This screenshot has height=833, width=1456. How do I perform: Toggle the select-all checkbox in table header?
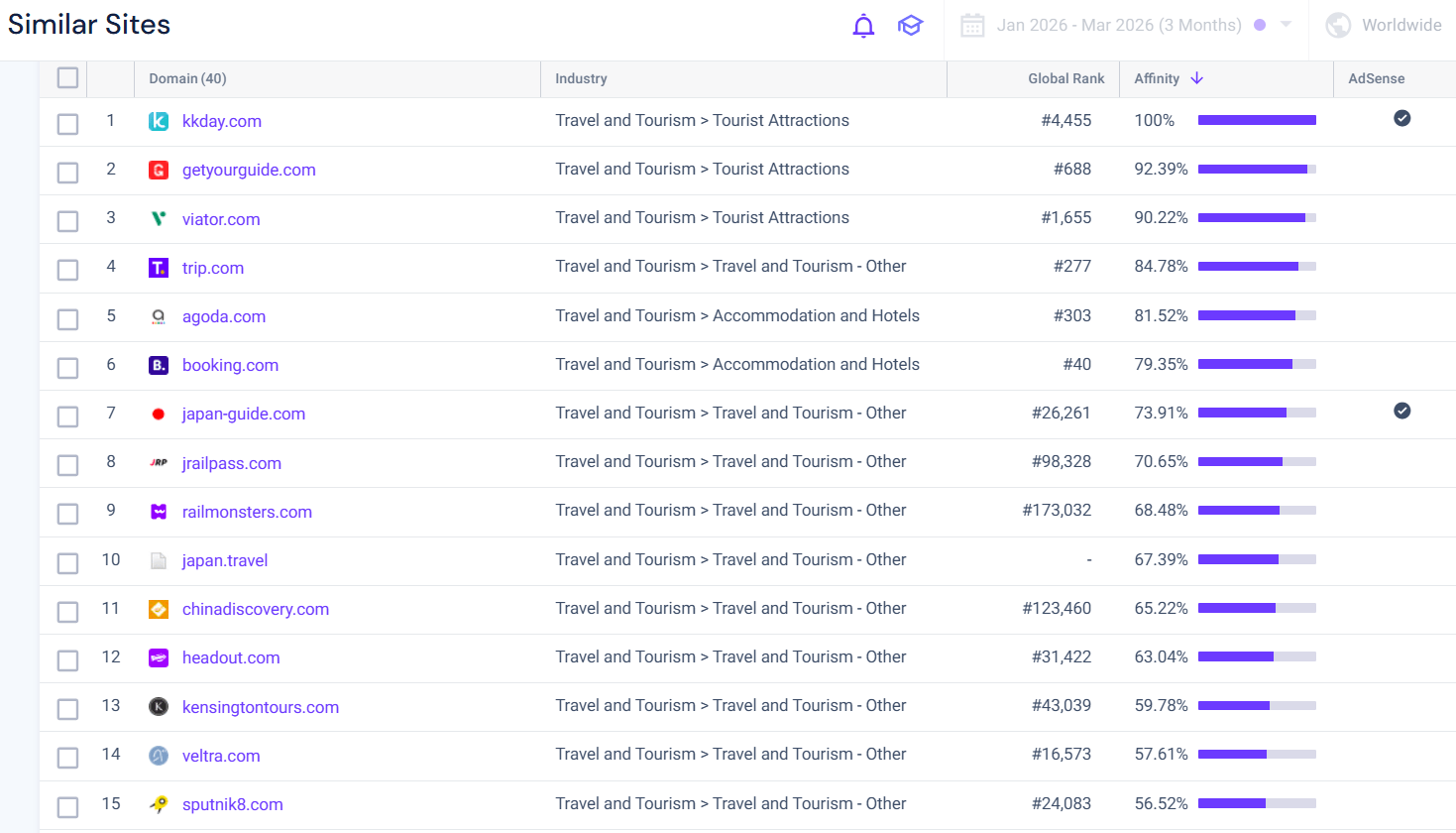(67, 77)
